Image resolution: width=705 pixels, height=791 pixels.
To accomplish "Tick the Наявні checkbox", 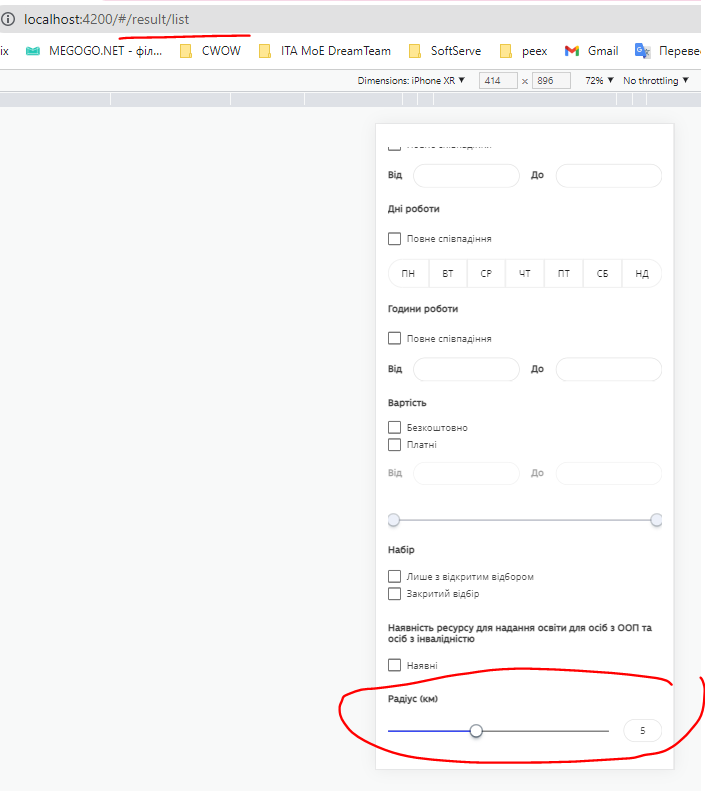I will pyautogui.click(x=394, y=665).
